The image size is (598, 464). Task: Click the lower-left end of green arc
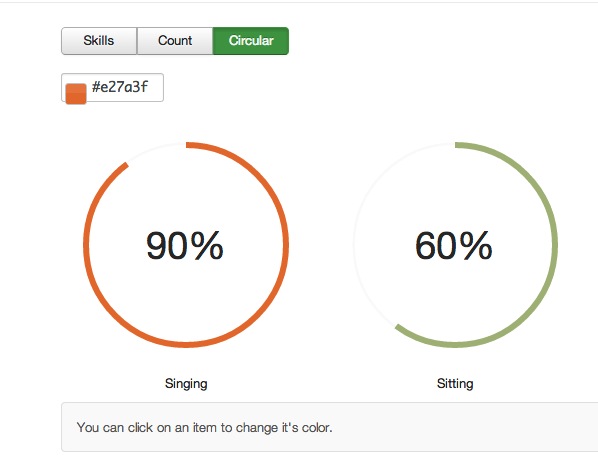[x=398, y=328]
